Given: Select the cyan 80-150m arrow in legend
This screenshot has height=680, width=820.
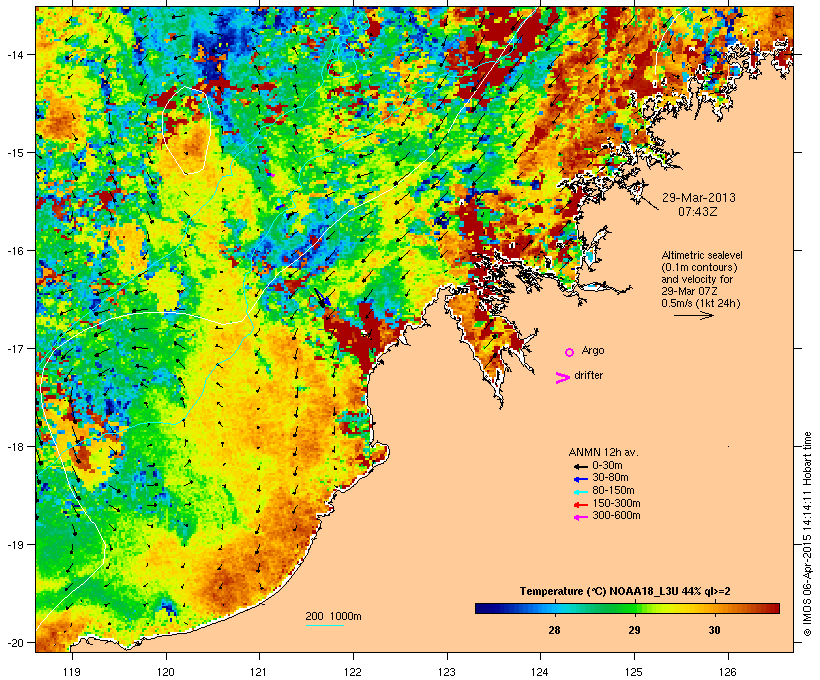Looking at the screenshot, I should (x=580, y=492).
